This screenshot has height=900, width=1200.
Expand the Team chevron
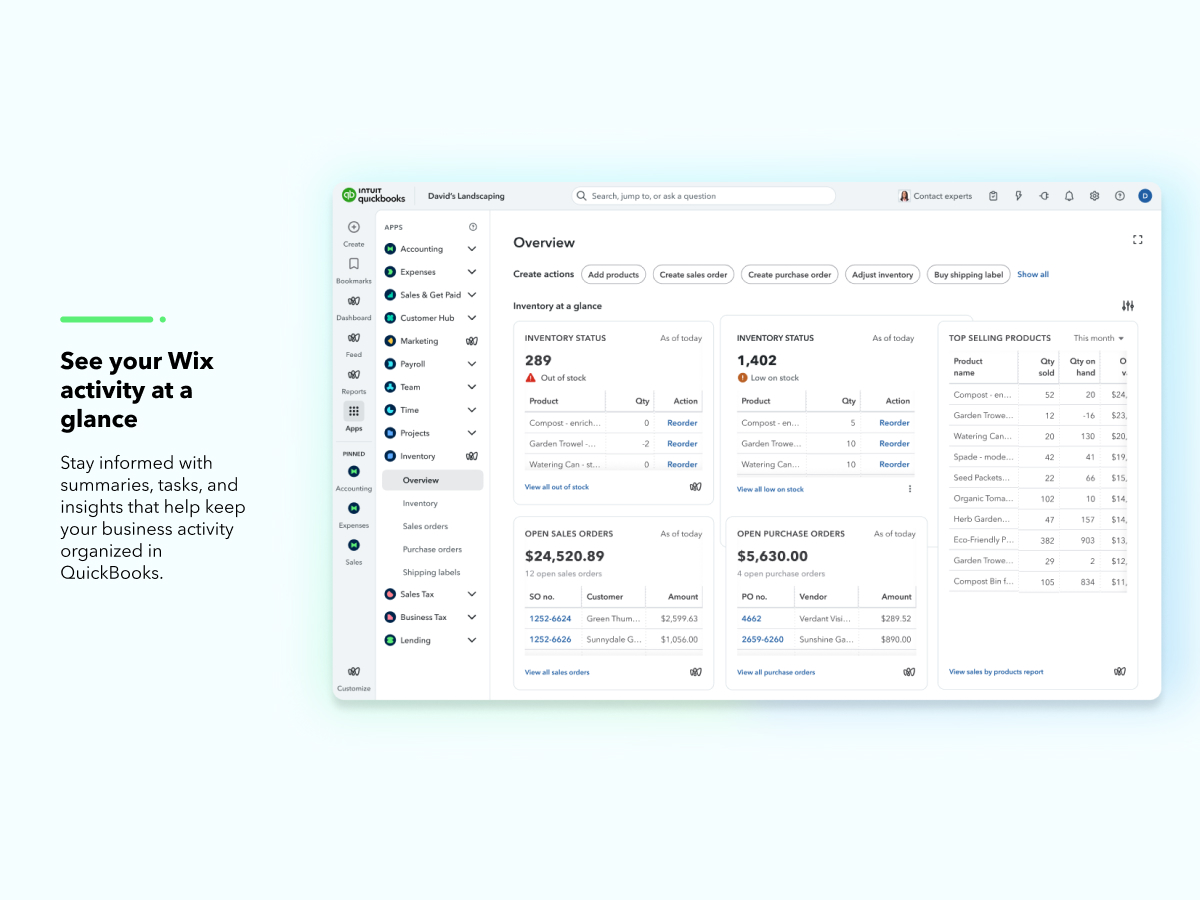pyautogui.click(x=472, y=387)
